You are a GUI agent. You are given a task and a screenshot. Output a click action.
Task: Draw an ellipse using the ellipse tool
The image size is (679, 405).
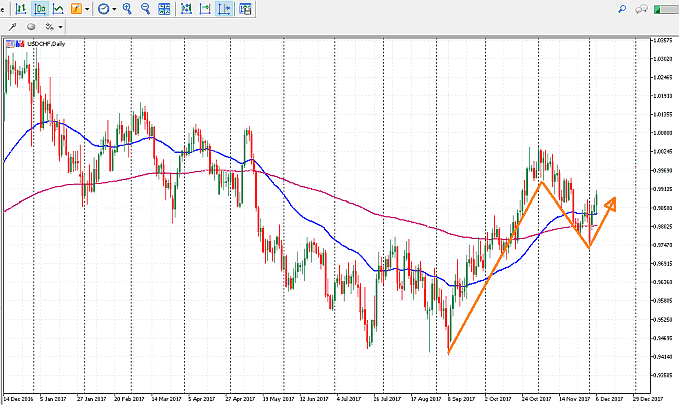click(x=31, y=27)
